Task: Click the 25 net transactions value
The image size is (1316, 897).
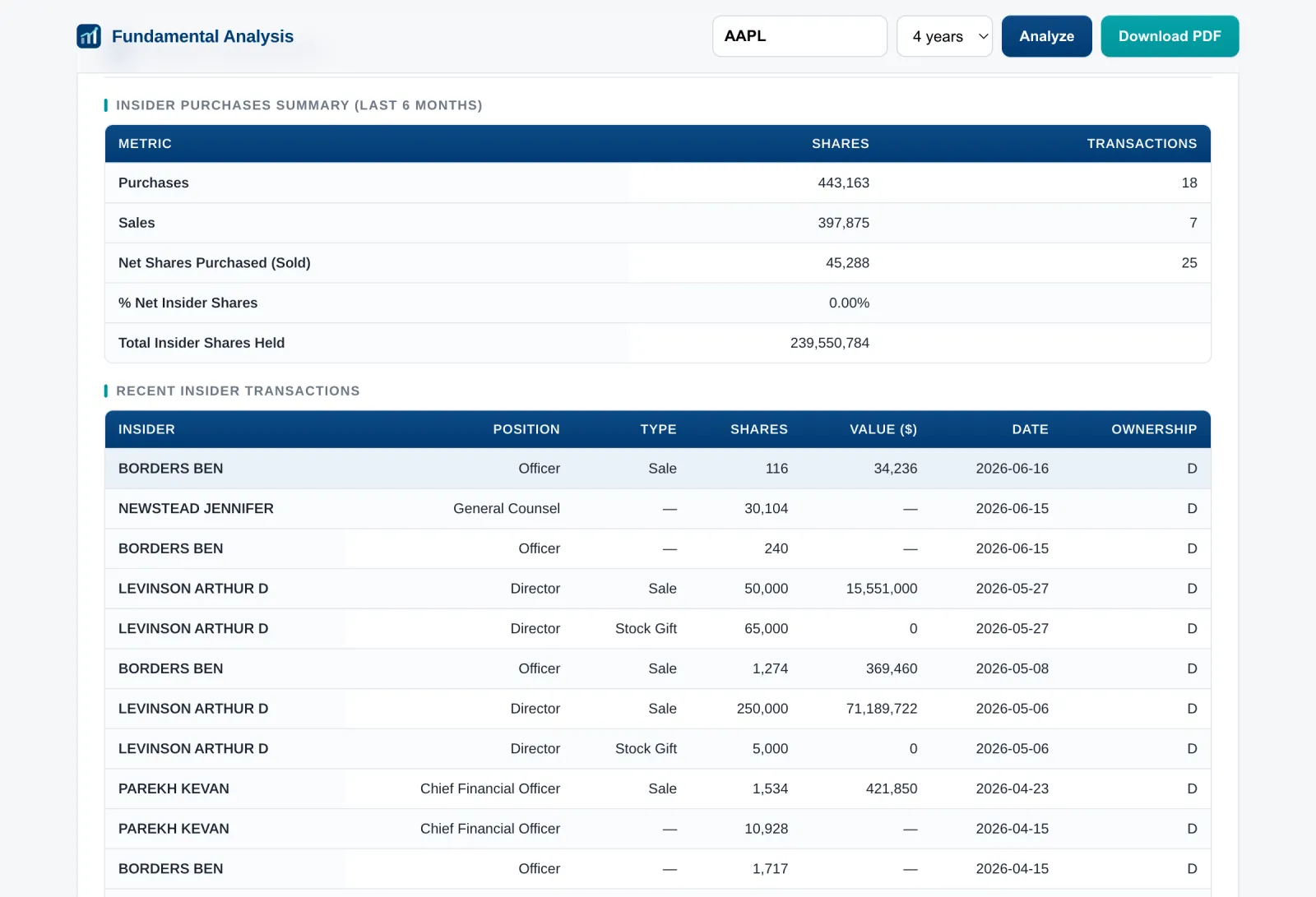Action: click(1189, 263)
